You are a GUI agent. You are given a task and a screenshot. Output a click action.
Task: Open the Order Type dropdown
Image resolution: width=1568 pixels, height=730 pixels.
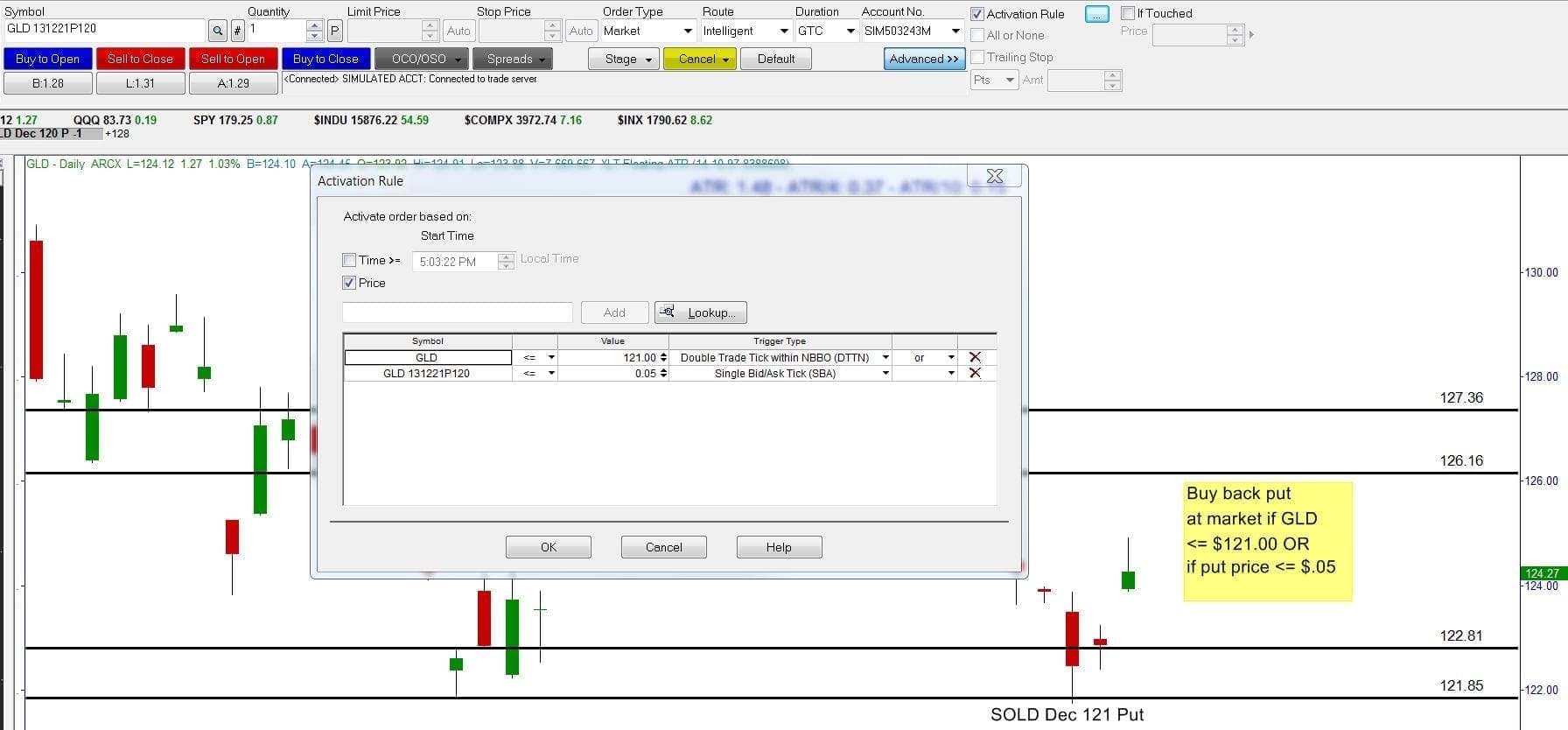[x=687, y=32]
